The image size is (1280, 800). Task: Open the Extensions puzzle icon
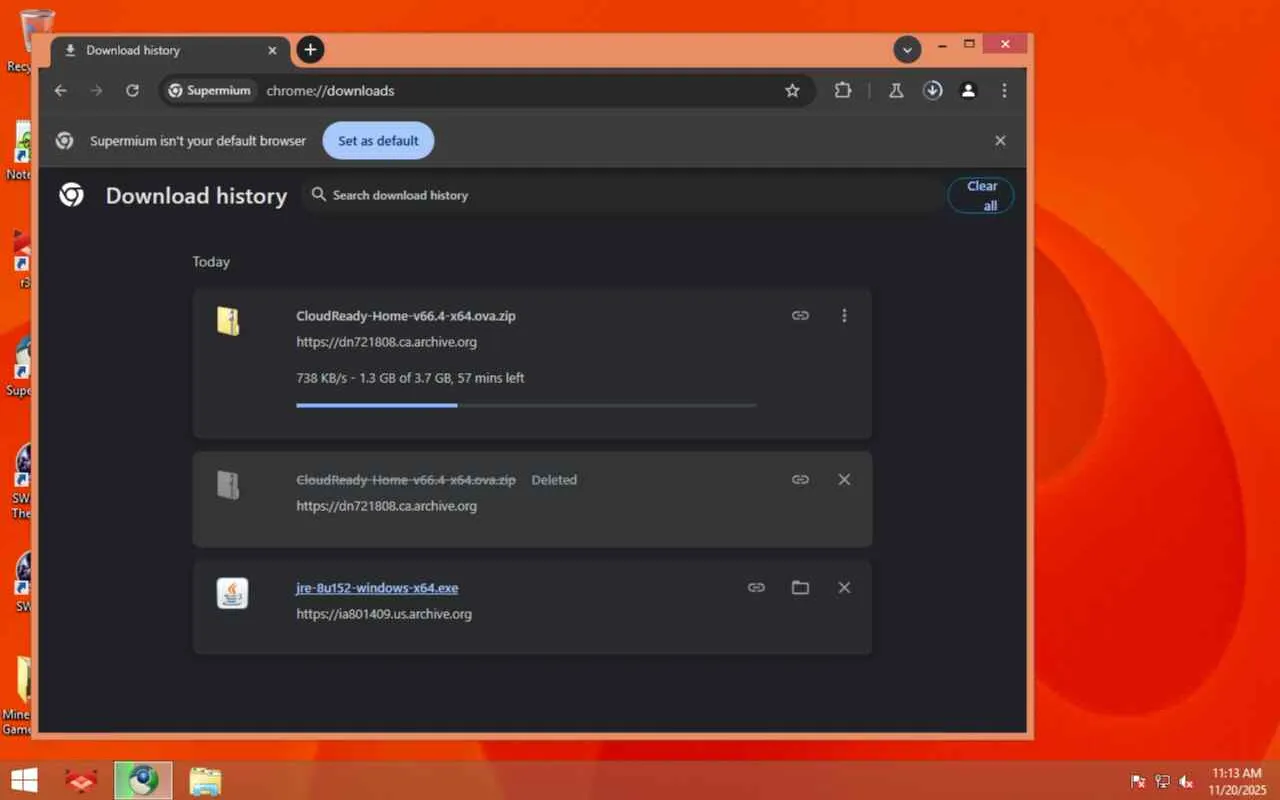click(x=843, y=90)
